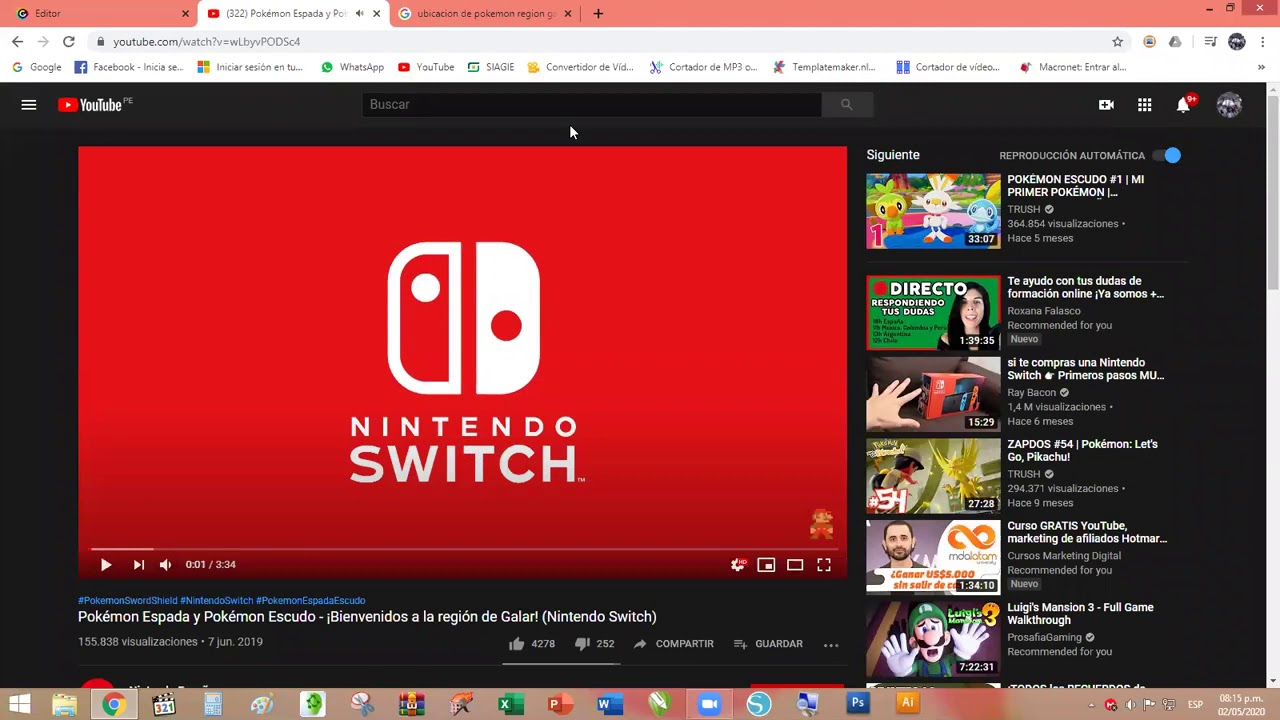Open the Windows Start menu

[19, 704]
